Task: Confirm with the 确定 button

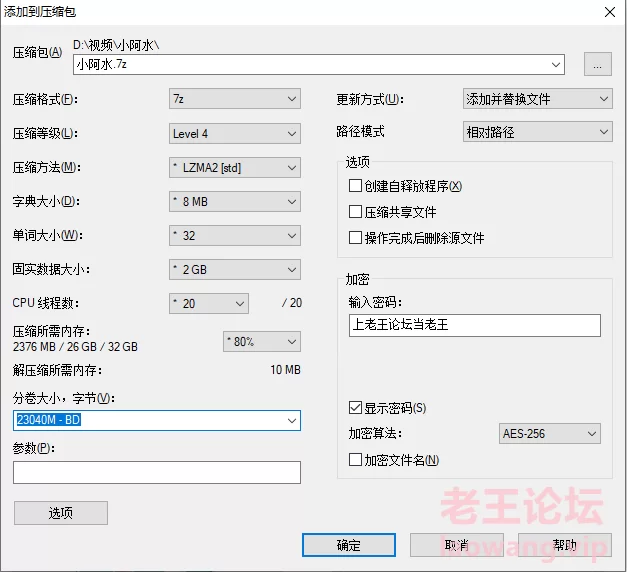Action: [x=349, y=545]
